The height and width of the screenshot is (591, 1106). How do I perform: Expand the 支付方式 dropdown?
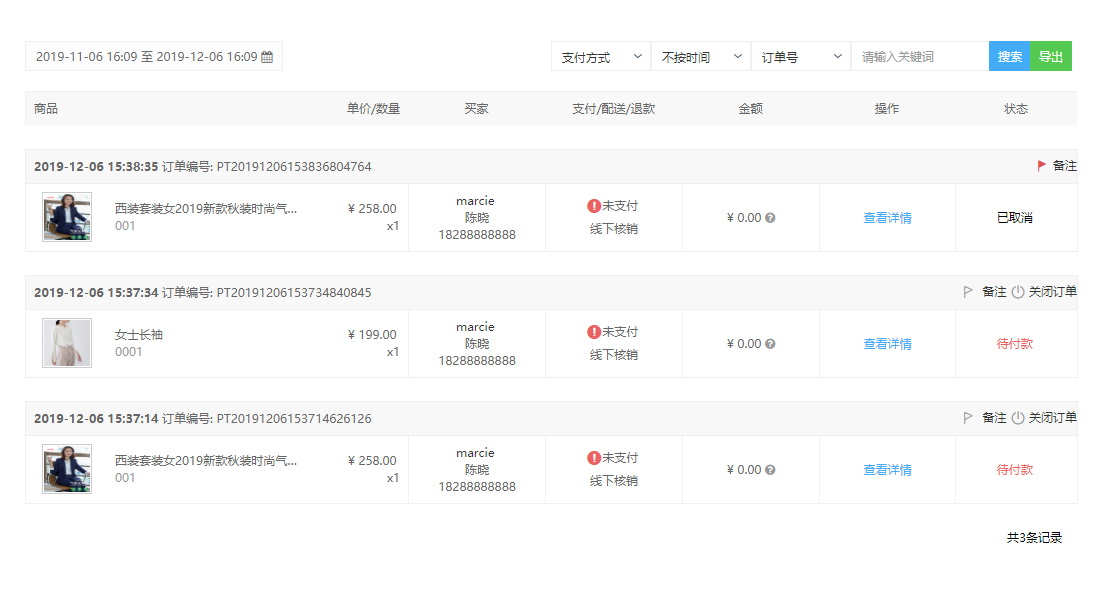coord(601,56)
